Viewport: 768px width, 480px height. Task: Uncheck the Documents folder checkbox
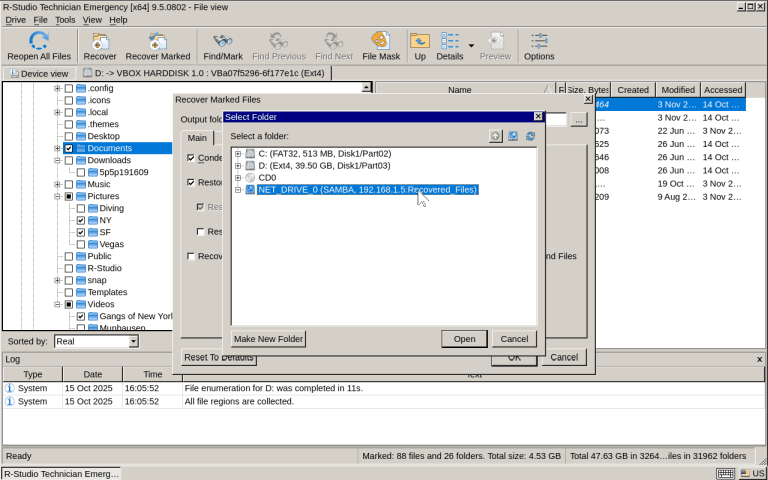(x=69, y=148)
